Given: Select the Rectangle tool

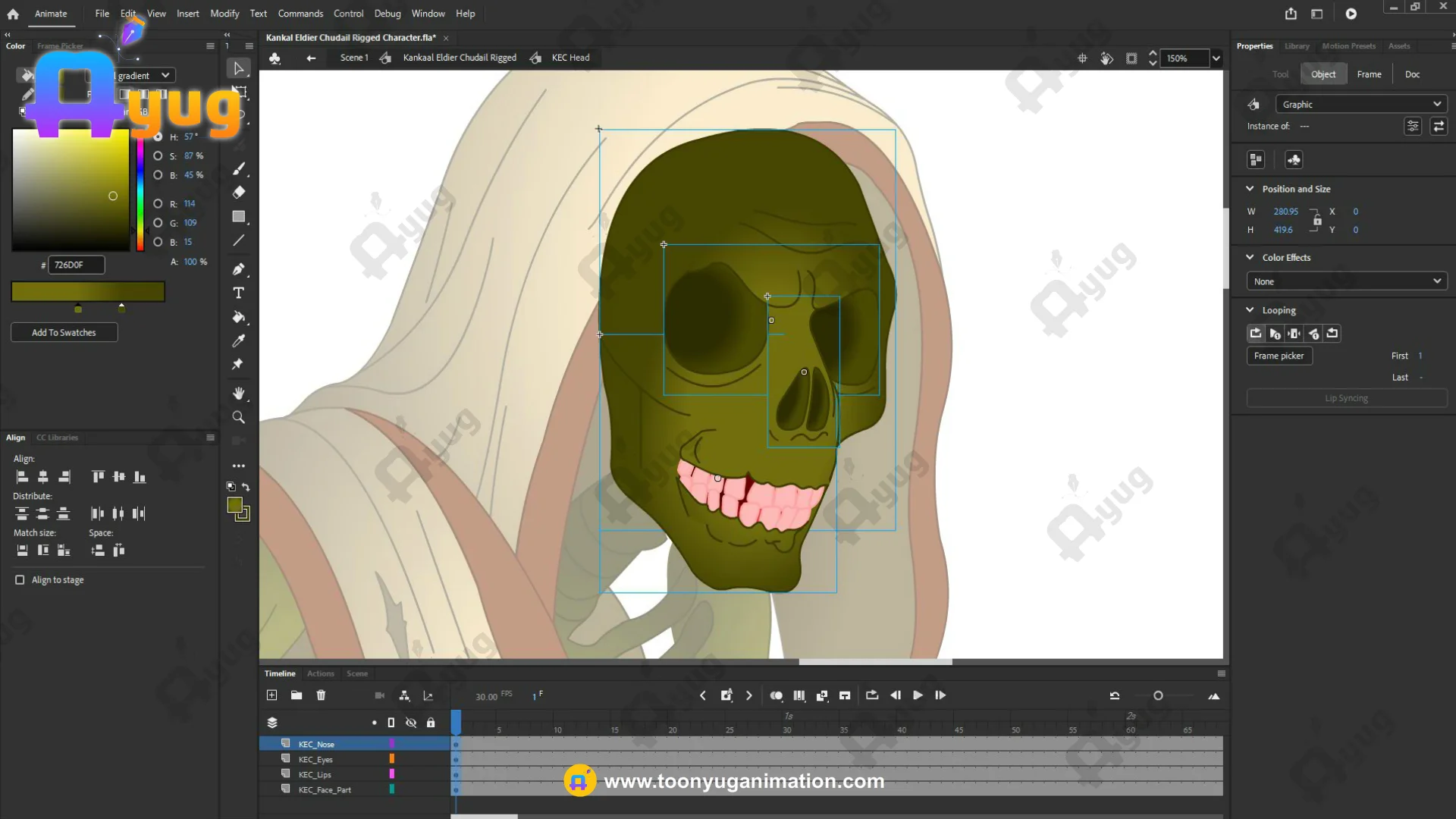Looking at the screenshot, I should coord(238,217).
